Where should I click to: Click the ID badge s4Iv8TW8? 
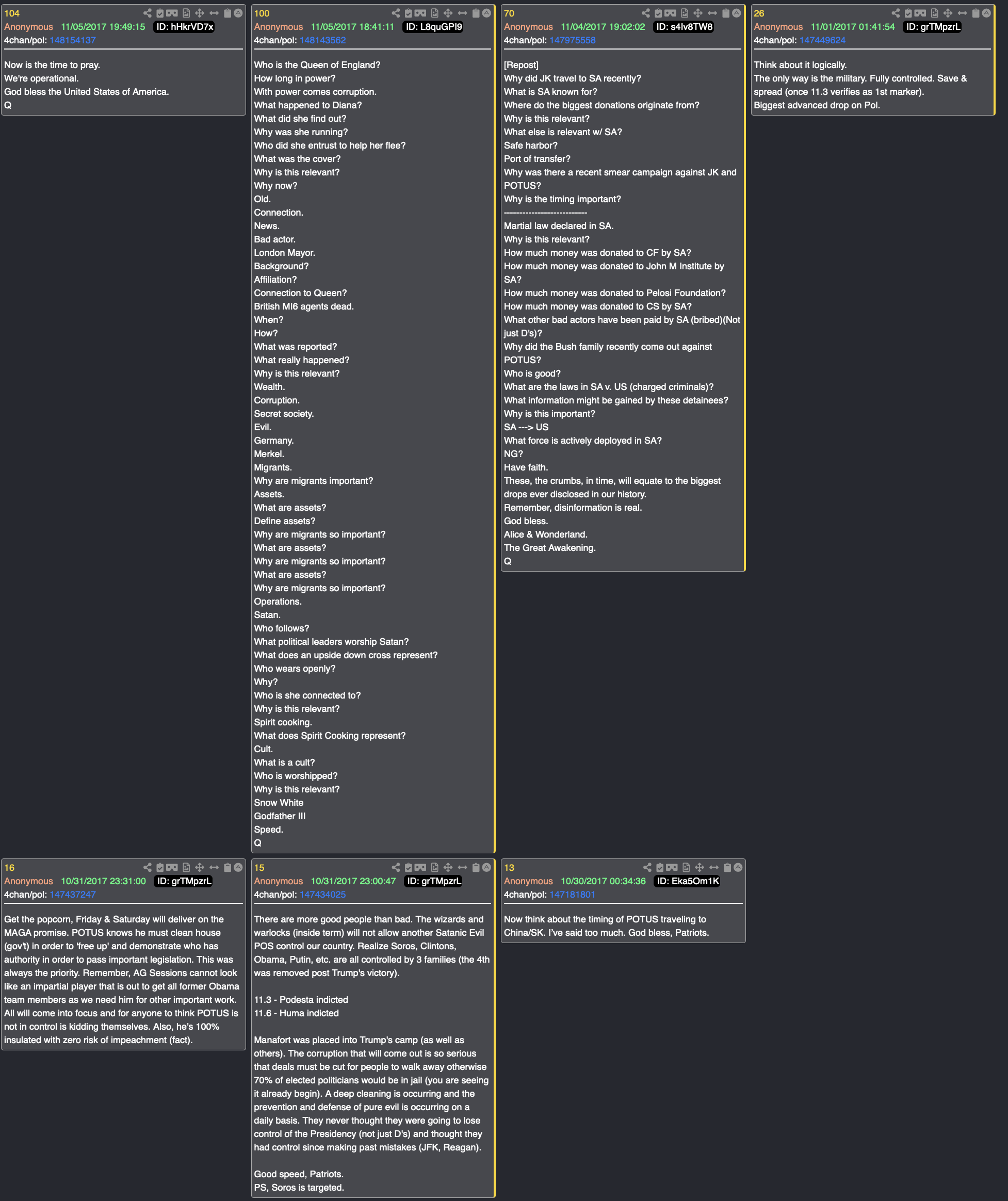[684, 27]
